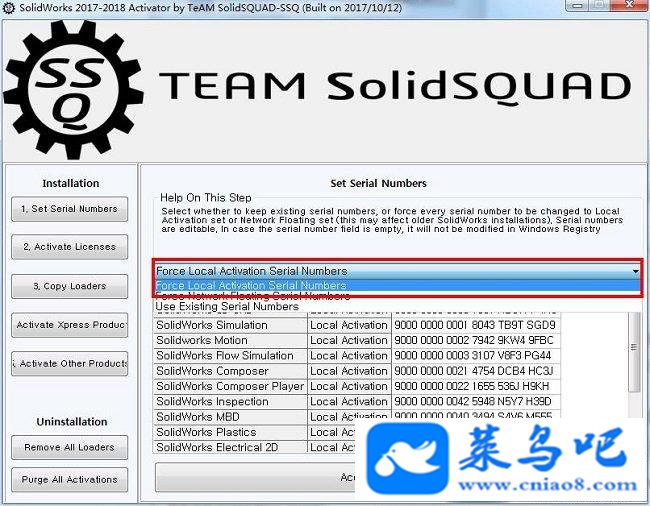650x506 pixels.
Task: Click Local Activation cell for SolidWorks Simulation
Action: click(x=349, y=325)
